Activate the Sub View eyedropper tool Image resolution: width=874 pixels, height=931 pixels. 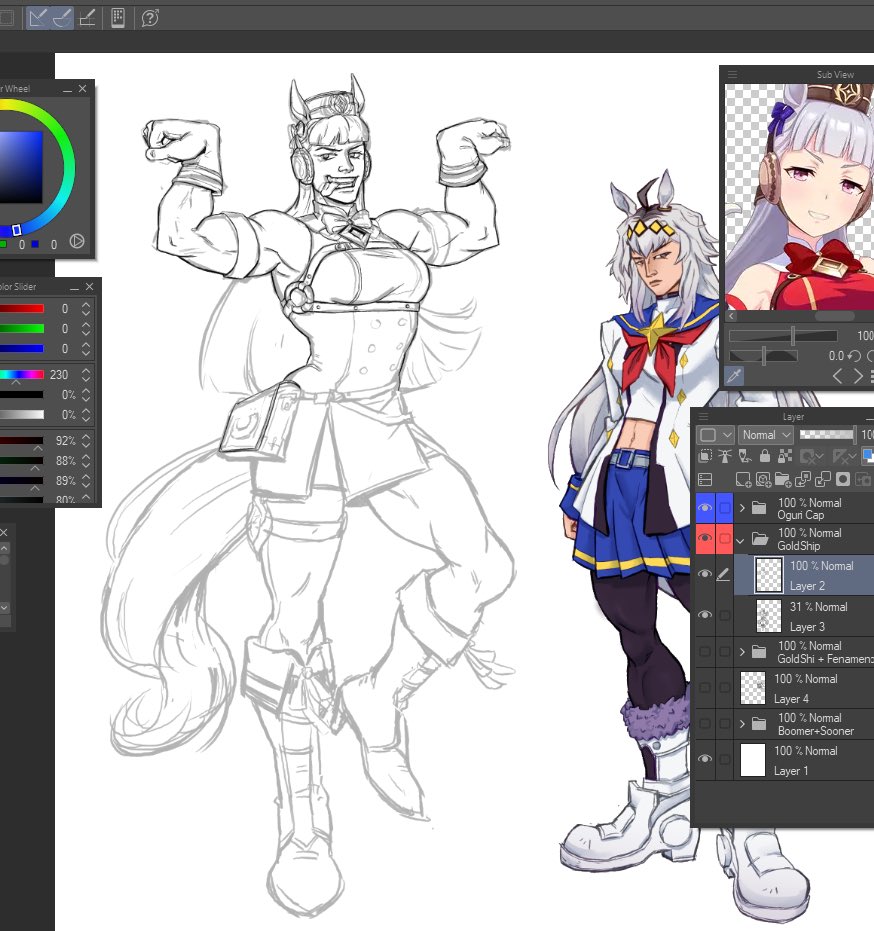click(x=734, y=376)
